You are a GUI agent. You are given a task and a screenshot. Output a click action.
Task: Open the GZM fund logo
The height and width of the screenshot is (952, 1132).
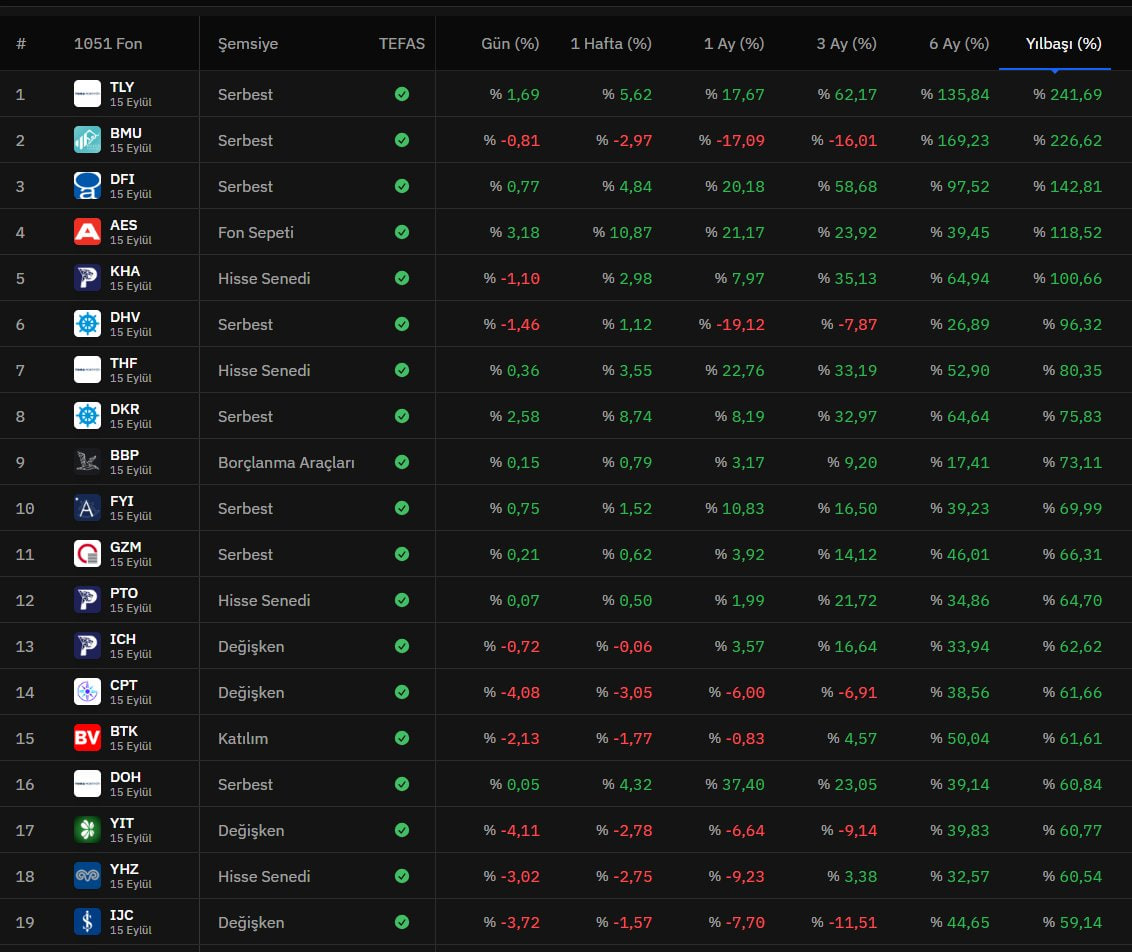pyautogui.click(x=87, y=554)
